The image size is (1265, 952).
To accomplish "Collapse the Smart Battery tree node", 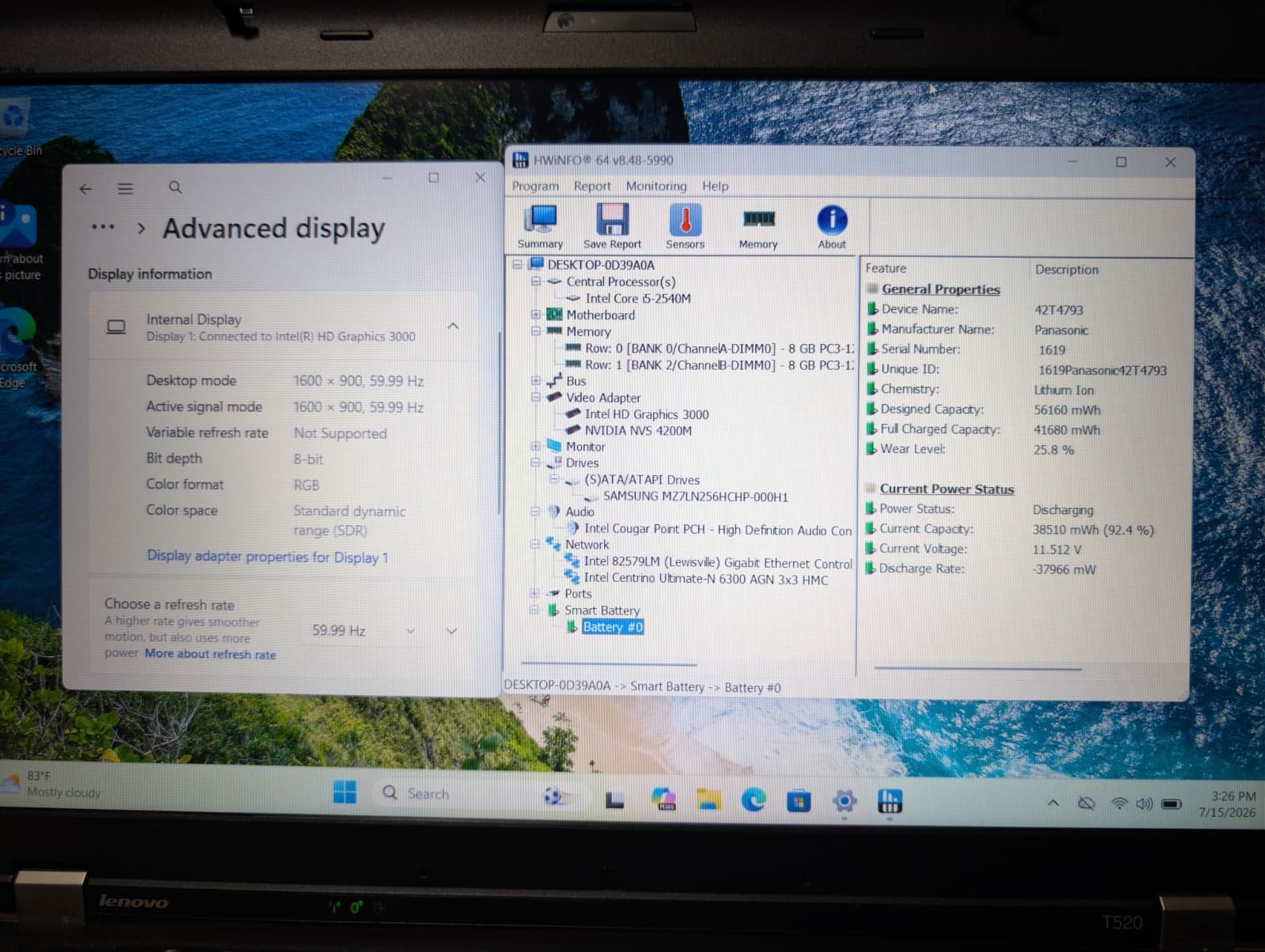I will [x=534, y=610].
